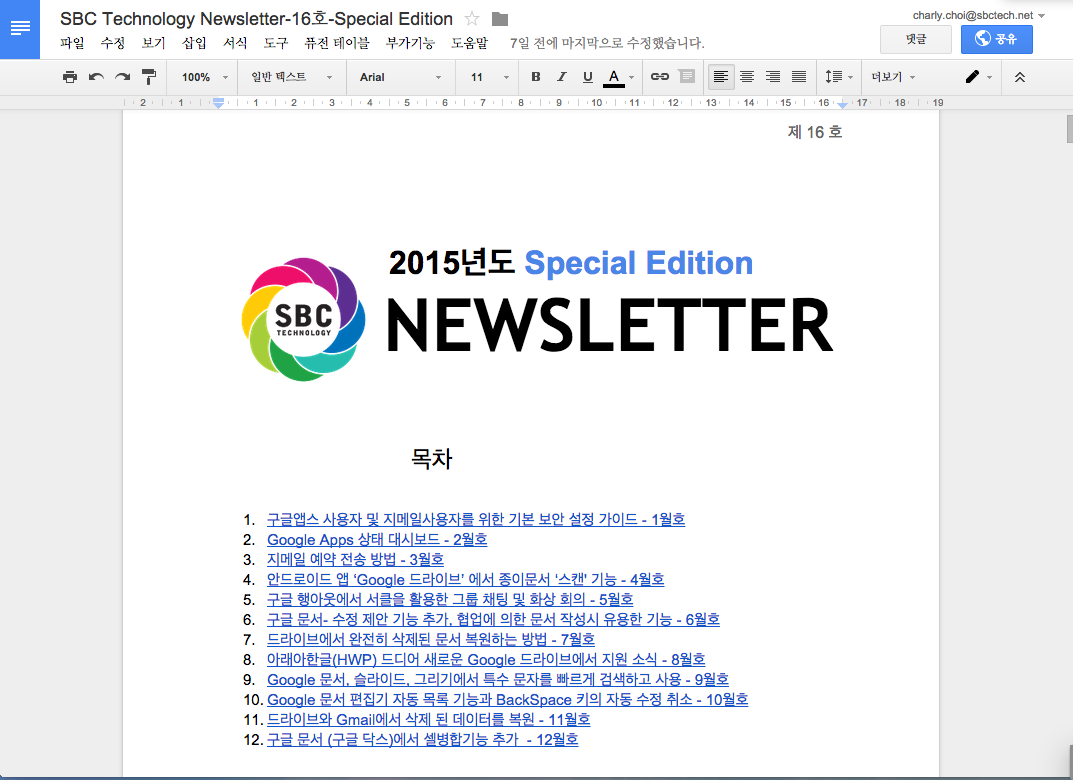Toggle underline formatting
Screen dimensions: 1073x780
[x=588, y=77]
